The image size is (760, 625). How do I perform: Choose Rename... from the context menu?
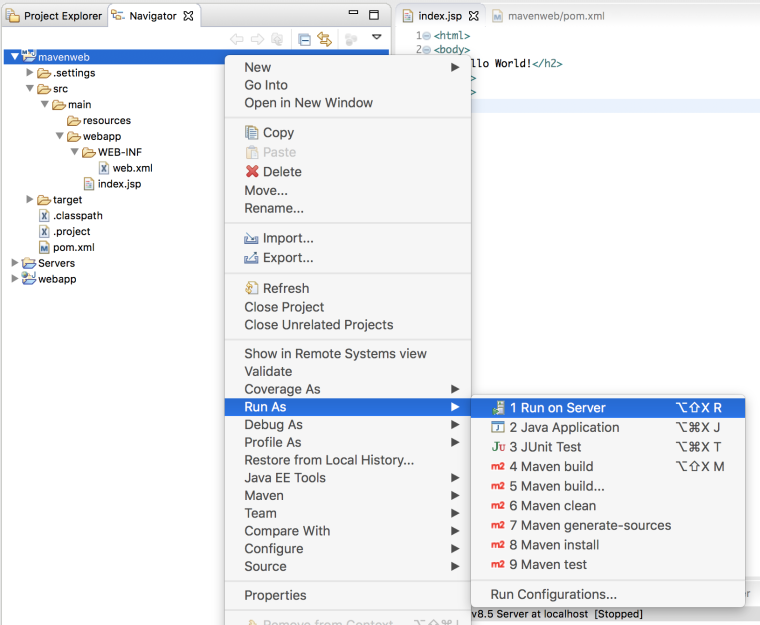[x=348, y=208]
